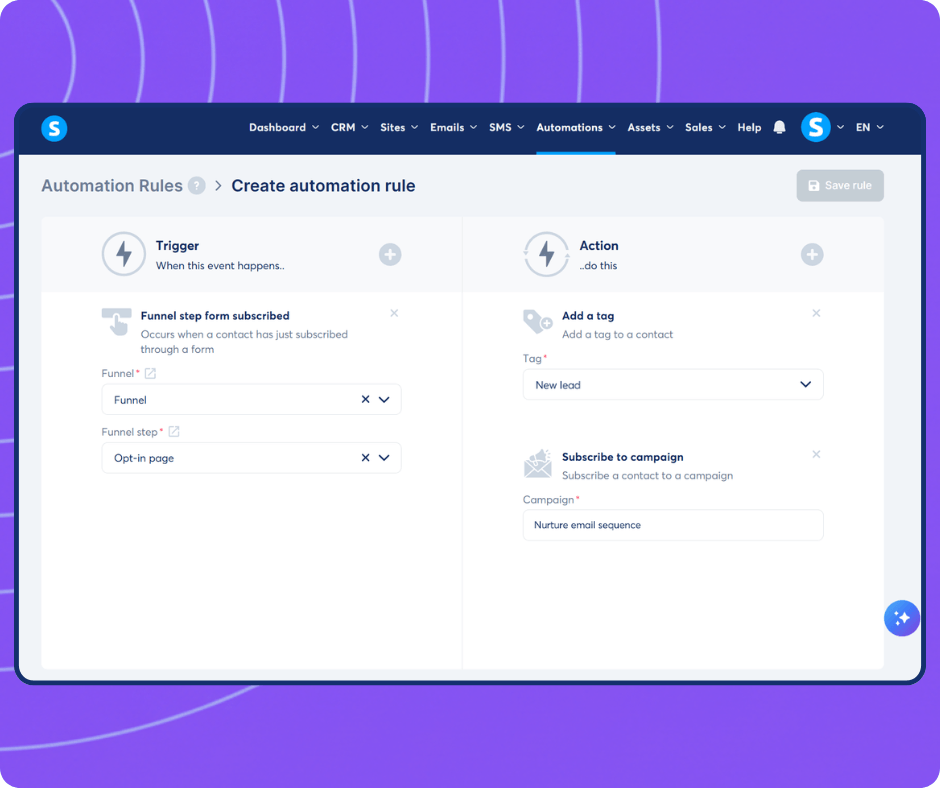The height and width of the screenshot is (788, 940).
Task: Click the Add a tag icon
Action: click(537, 321)
